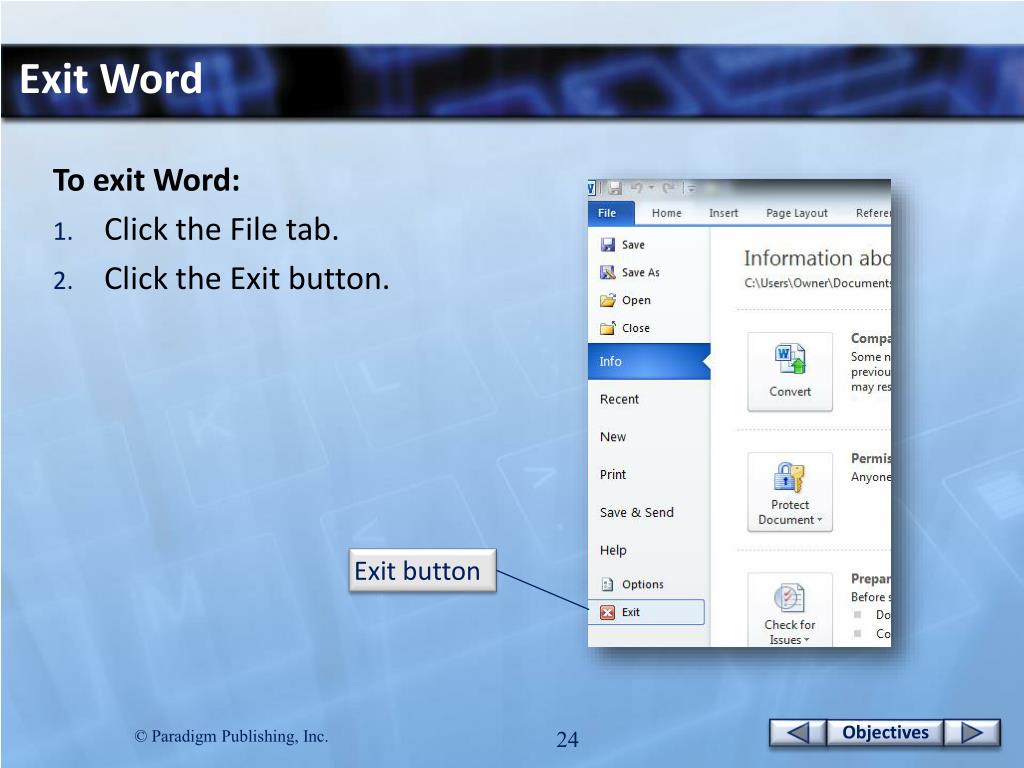The image size is (1024, 768).
Task: Click the 'To exit Word:' heading
Action: [146, 180]
